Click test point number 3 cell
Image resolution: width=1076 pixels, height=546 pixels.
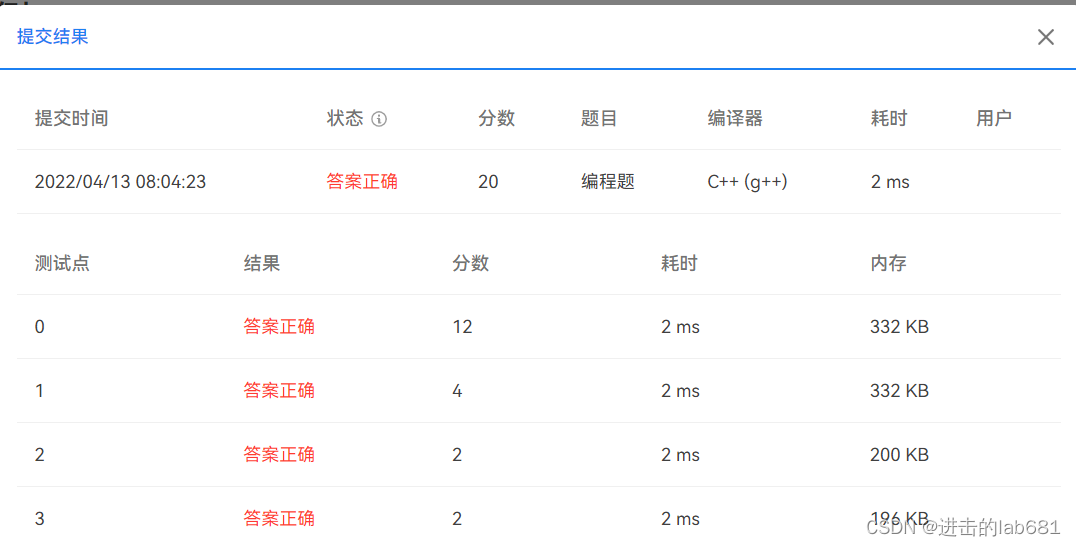[x=39, y=519]
